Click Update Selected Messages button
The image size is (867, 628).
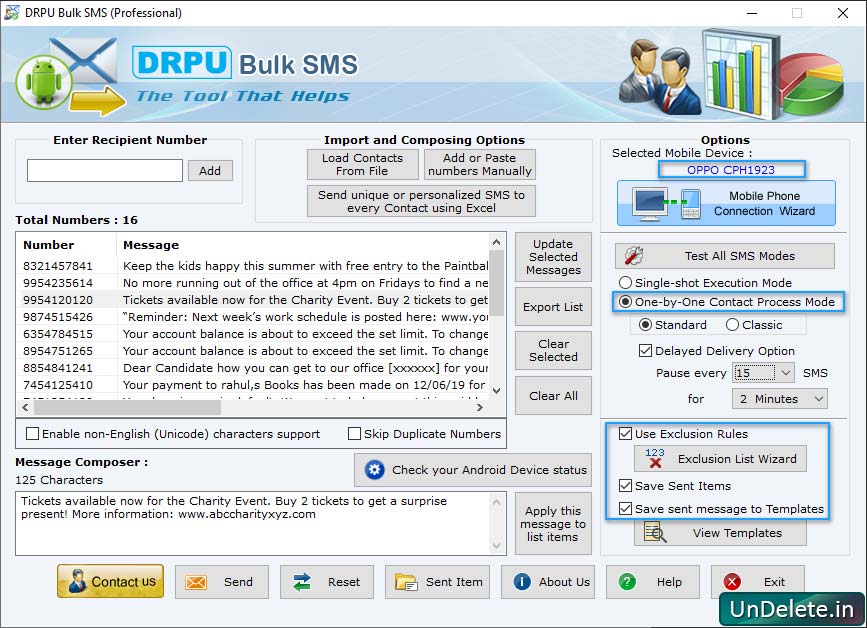pos(553,257)
